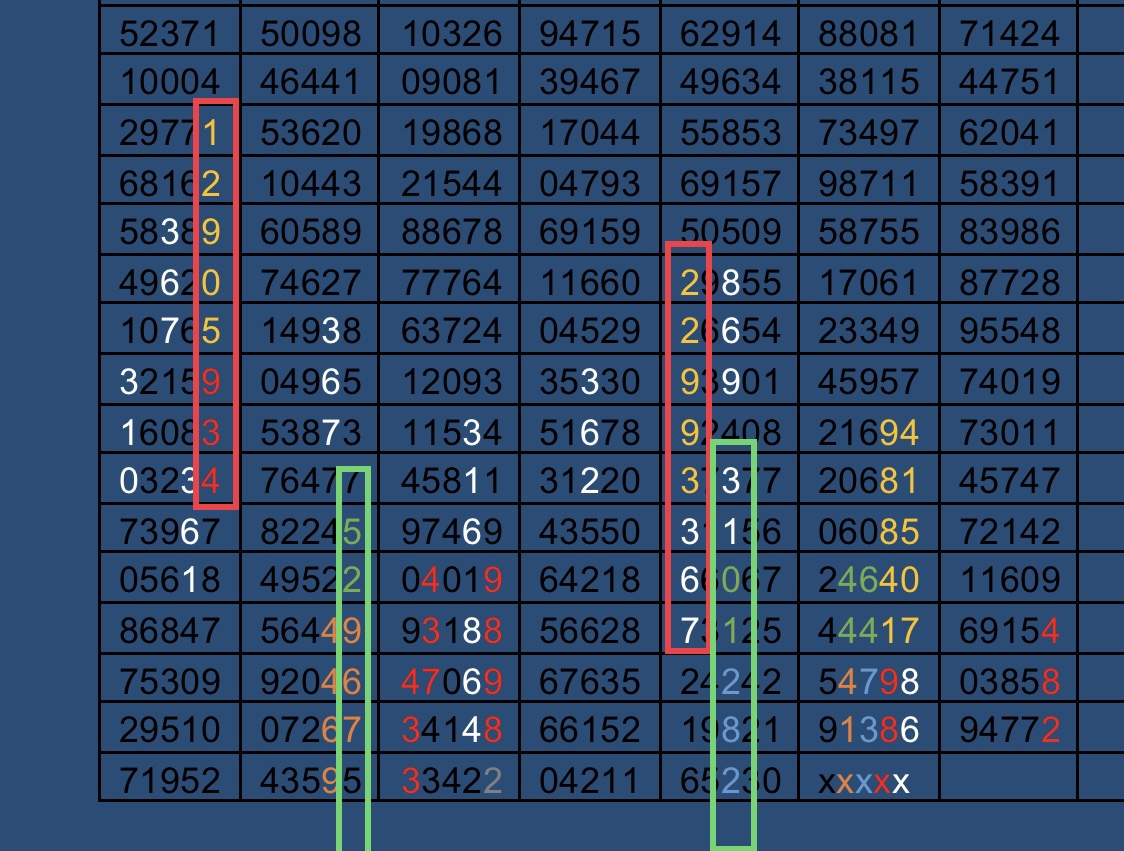Viewport: 1124px width, 851px height.
Task: Select the cell reading 03858
Action: (1009, 680)
